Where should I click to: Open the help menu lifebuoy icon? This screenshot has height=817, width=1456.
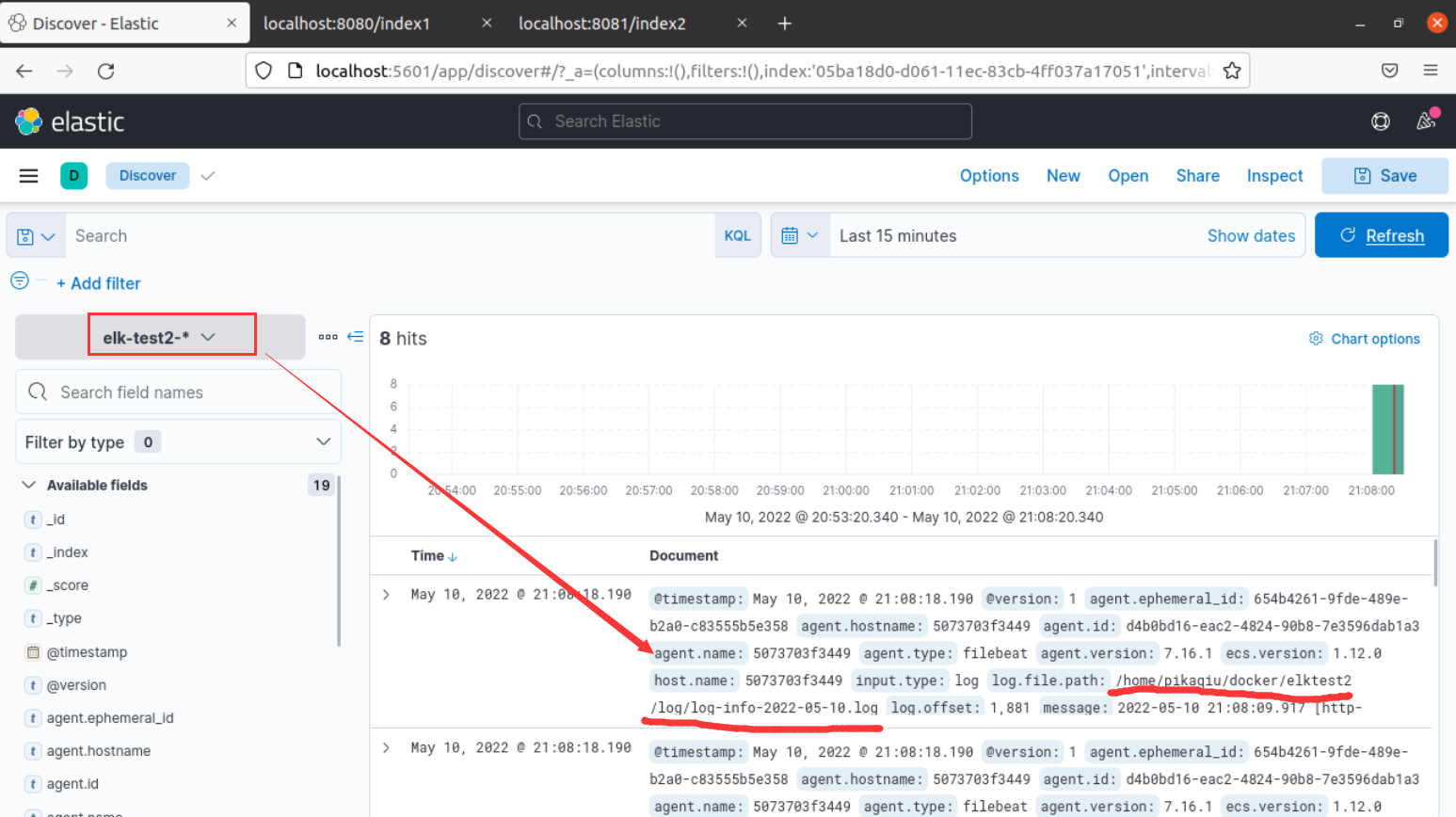(1381, 121)
